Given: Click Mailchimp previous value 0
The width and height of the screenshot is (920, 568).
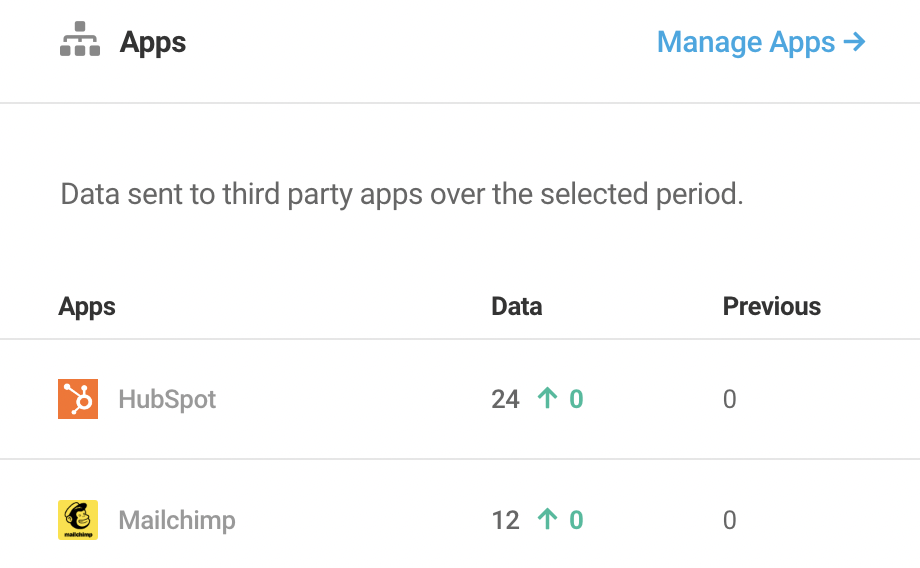Looking at the screenshot, I should pos(729,520).
